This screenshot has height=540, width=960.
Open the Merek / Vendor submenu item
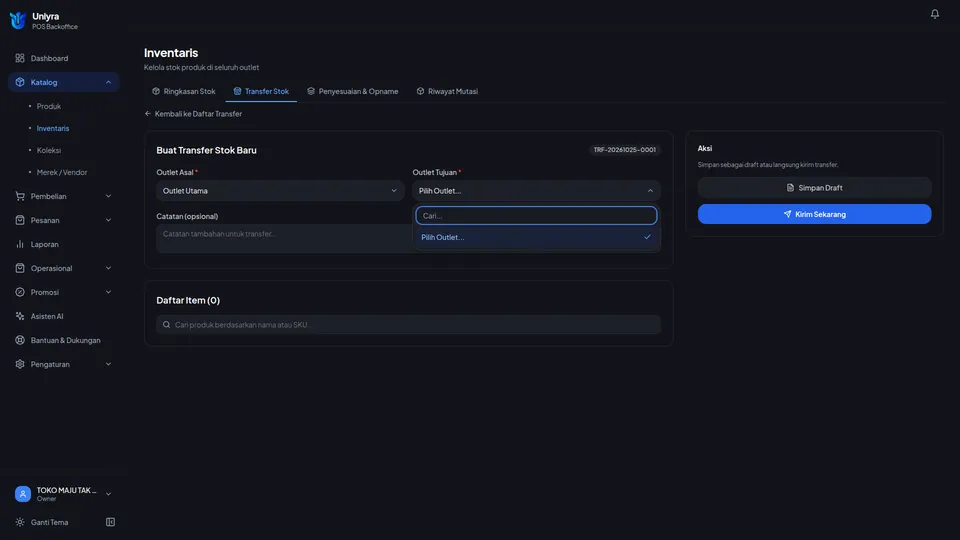(x=61, y=172)
